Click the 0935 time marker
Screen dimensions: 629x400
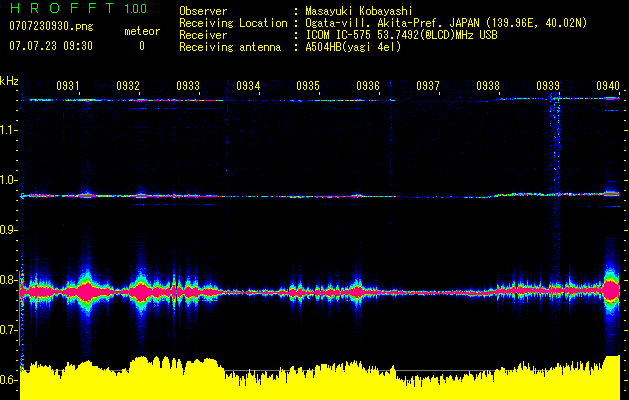point(308,85)
